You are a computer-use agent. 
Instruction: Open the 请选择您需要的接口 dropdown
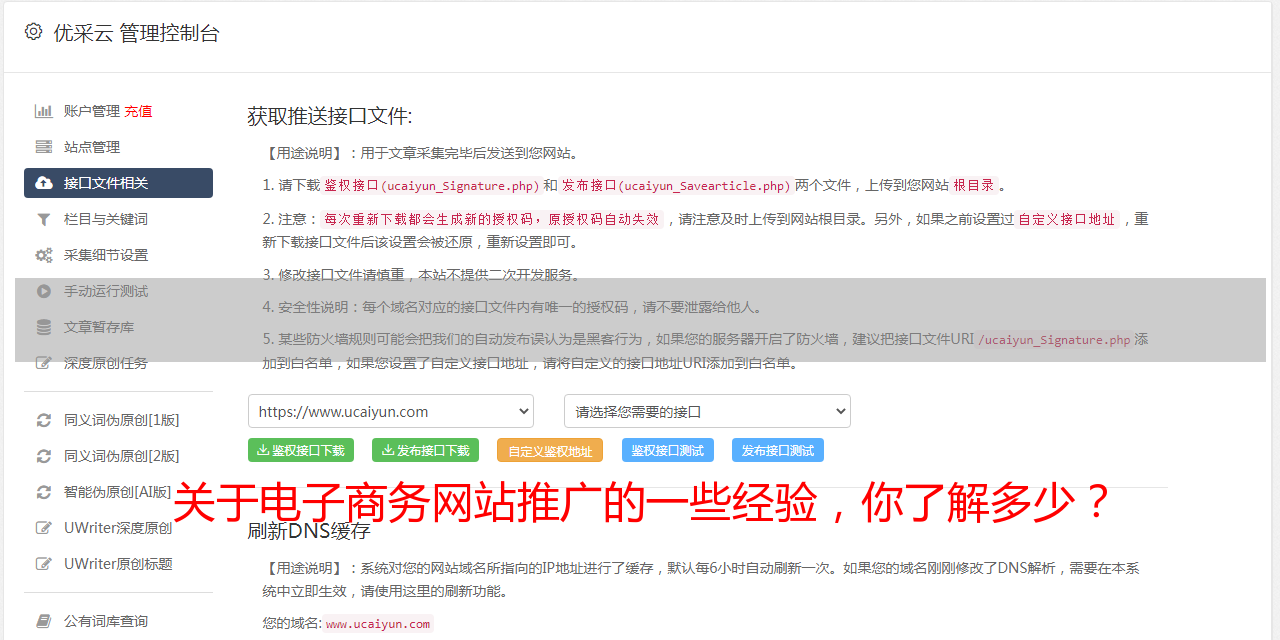pyautogui.click(x=707, y=411)
